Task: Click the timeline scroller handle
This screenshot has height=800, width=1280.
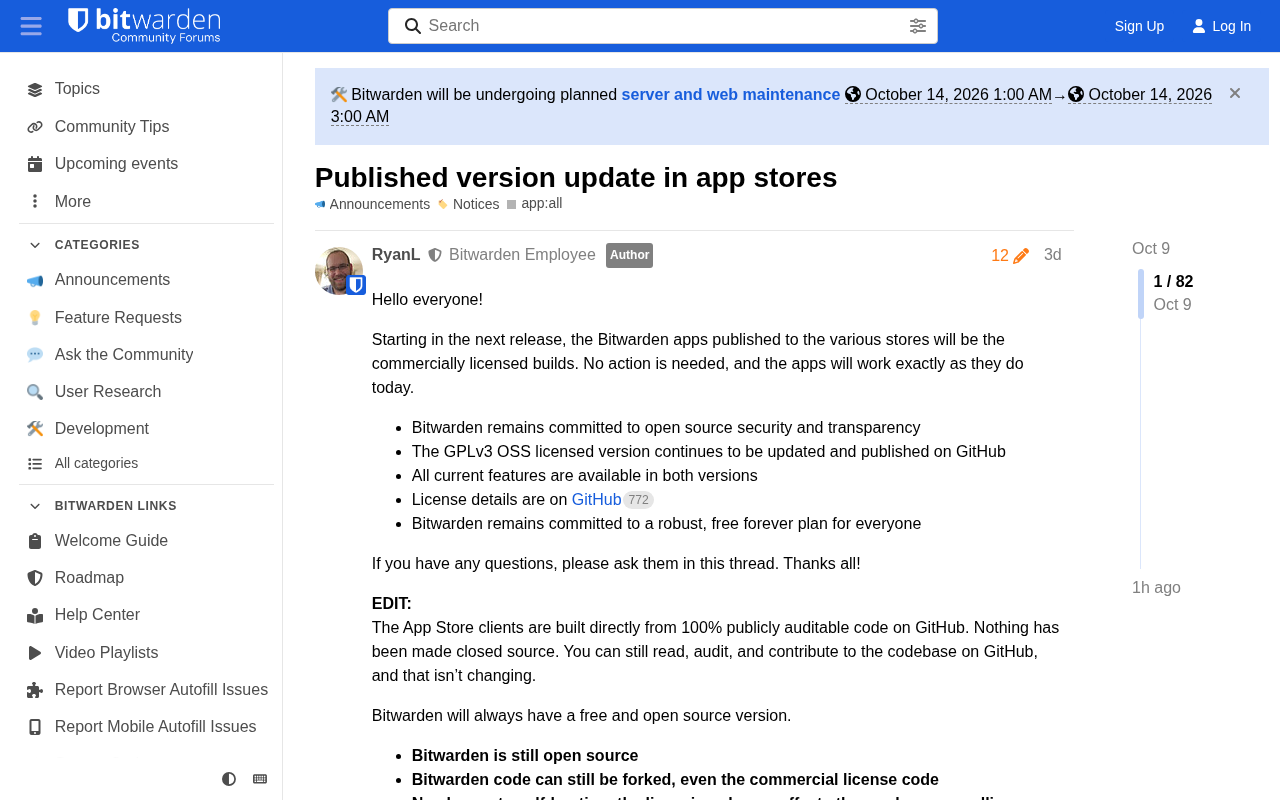Action: point(1141,294)
